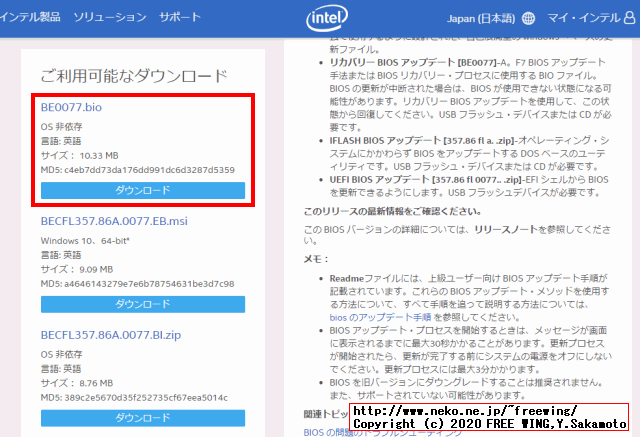The width and height of the screenshot is (640, 437).
Task: Open BIOS の問題のトラブルシューティング link
Action: coord(382,433)
